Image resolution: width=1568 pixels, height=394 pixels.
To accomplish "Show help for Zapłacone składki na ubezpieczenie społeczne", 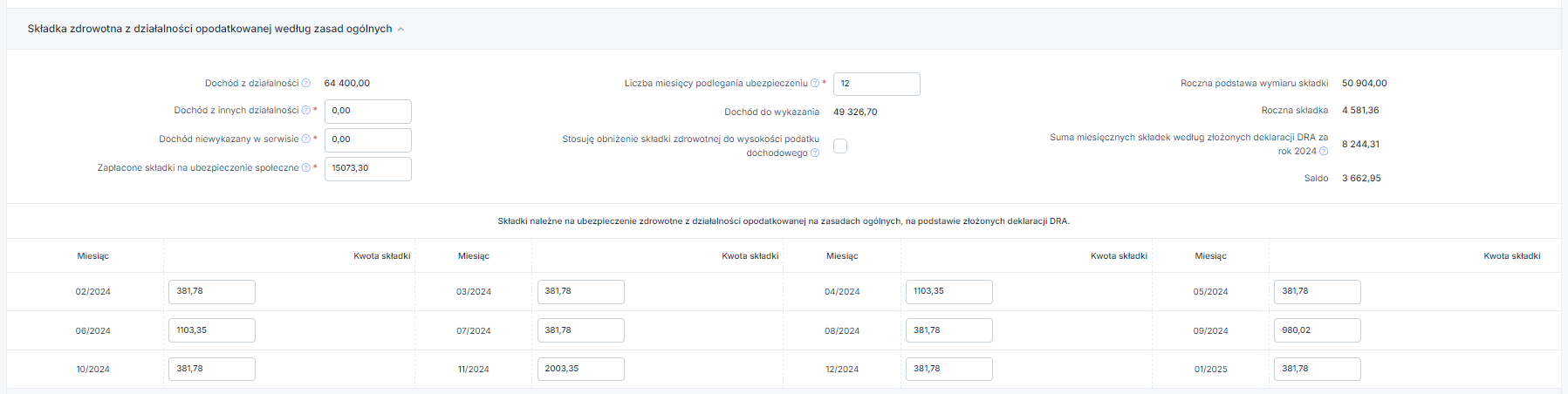I will point(306,168).
